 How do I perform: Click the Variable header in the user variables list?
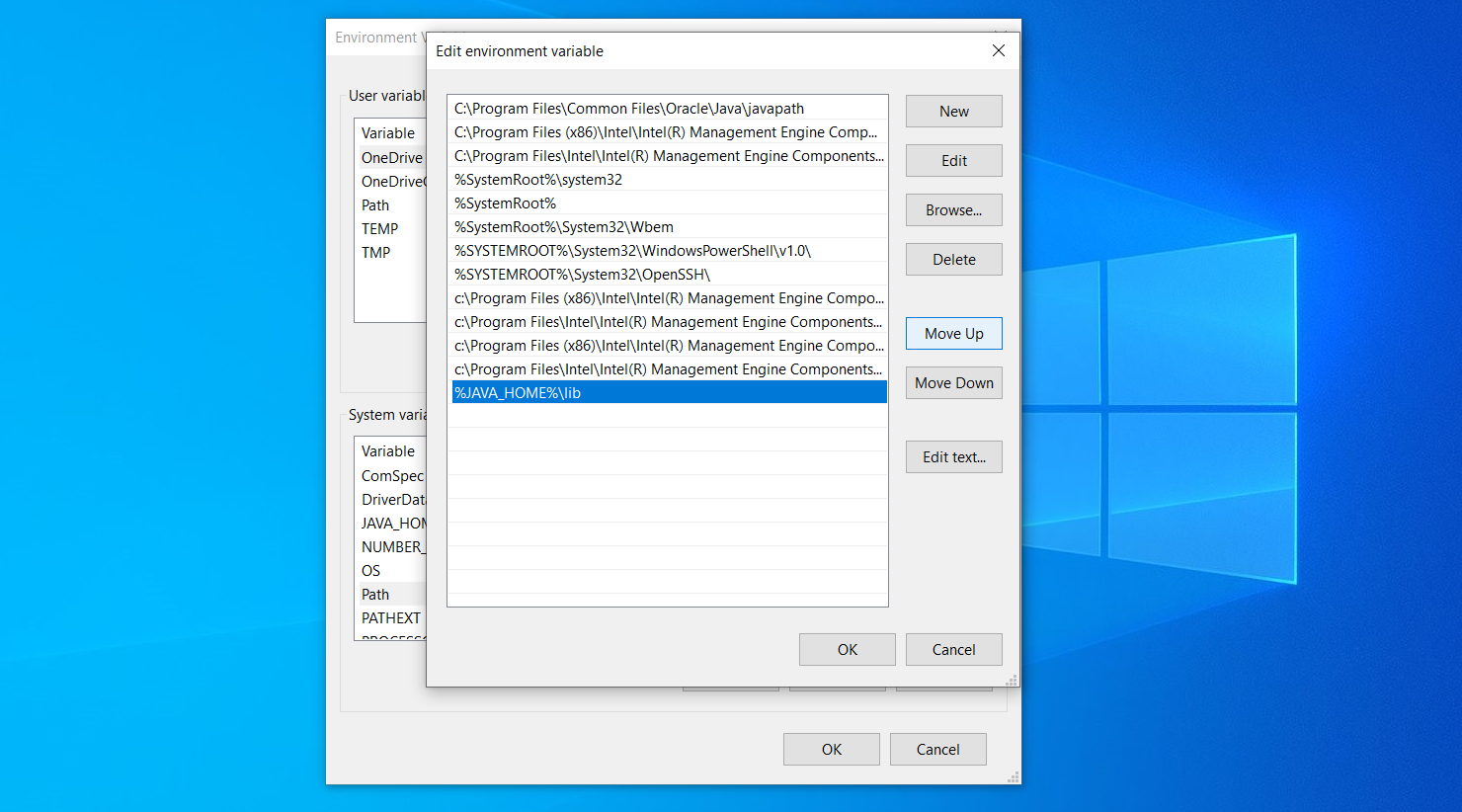390,133
